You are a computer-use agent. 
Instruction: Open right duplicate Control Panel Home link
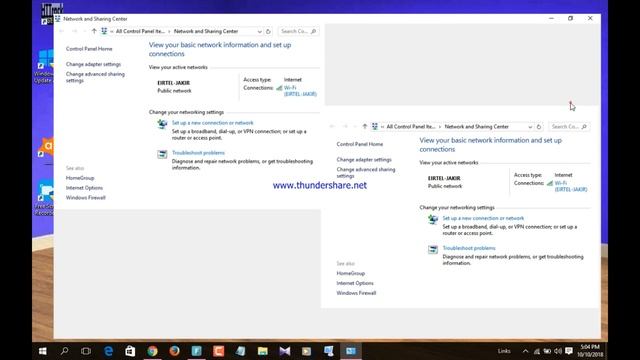pos(360,144)
